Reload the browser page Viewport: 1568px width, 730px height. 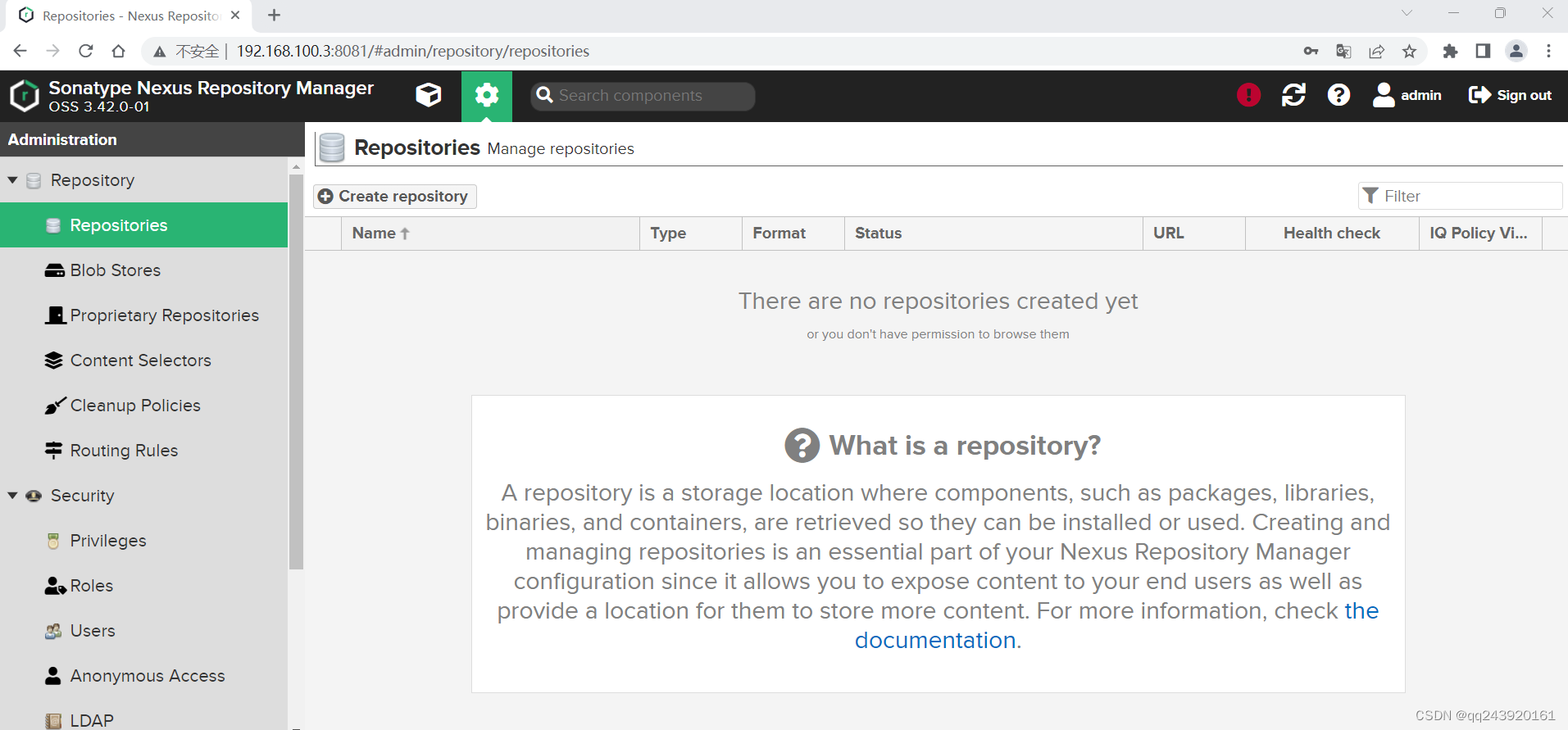86,51
